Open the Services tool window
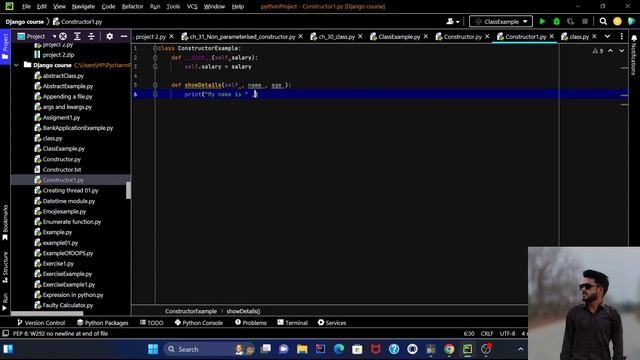This screenshot has width=640, height=360. 332,323
